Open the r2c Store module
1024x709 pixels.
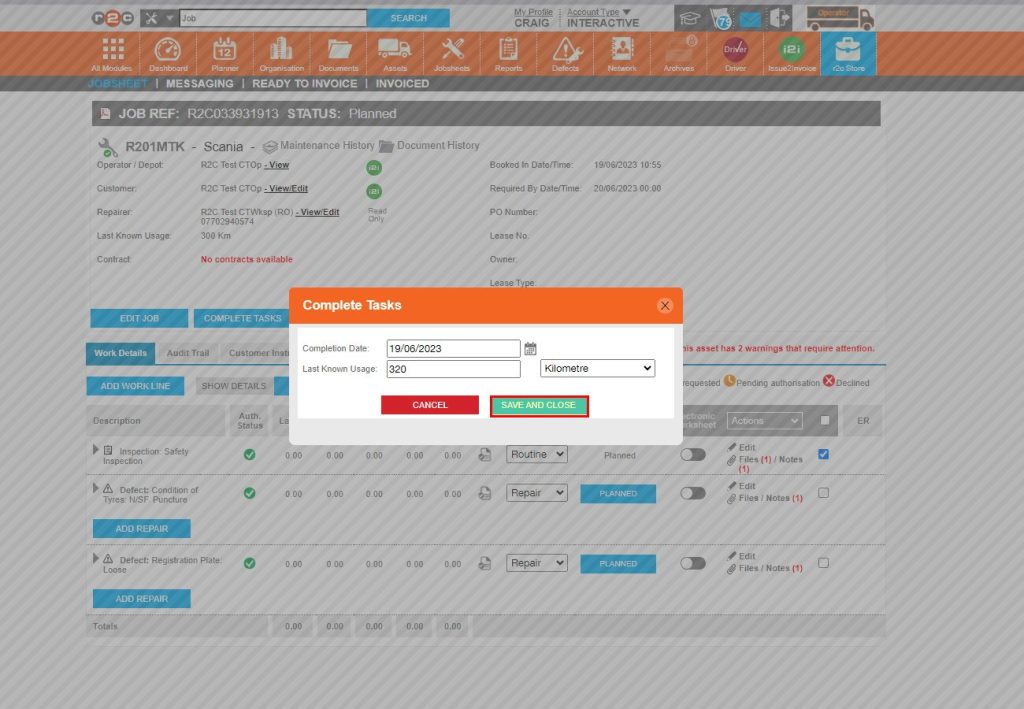point(848,53)
